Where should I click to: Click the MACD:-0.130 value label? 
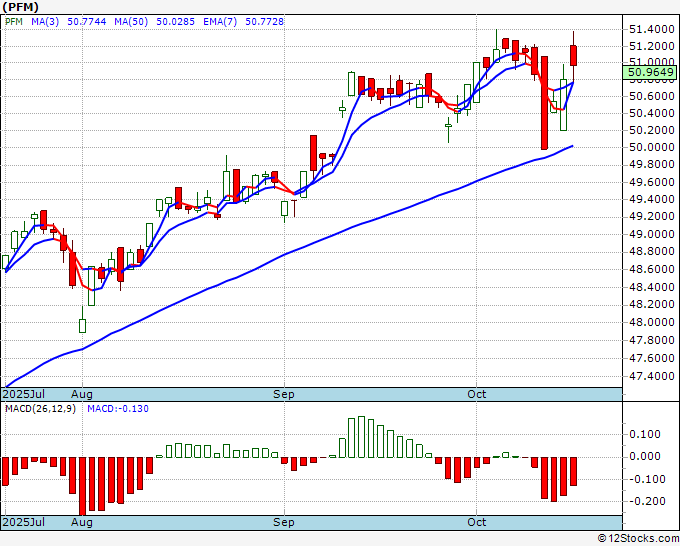pyautogui.click(x=118, y=409)
